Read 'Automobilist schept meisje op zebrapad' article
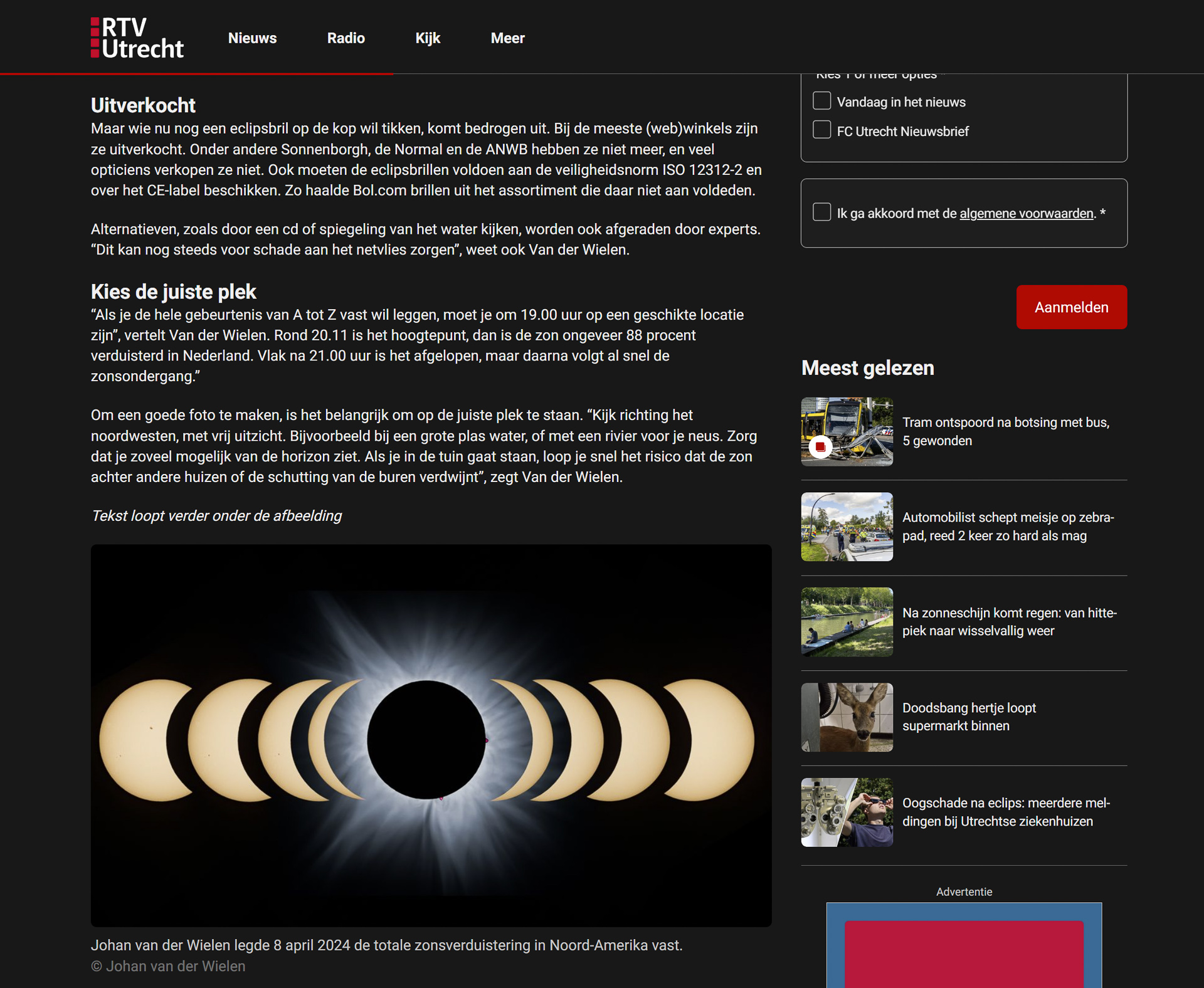Image resolution: width=1204 pixels, height=988 pixels. 1008,527
